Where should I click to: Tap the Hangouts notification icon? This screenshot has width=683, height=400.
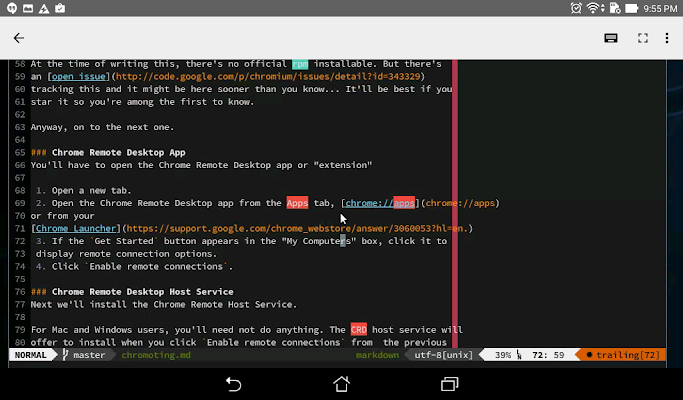12,8
